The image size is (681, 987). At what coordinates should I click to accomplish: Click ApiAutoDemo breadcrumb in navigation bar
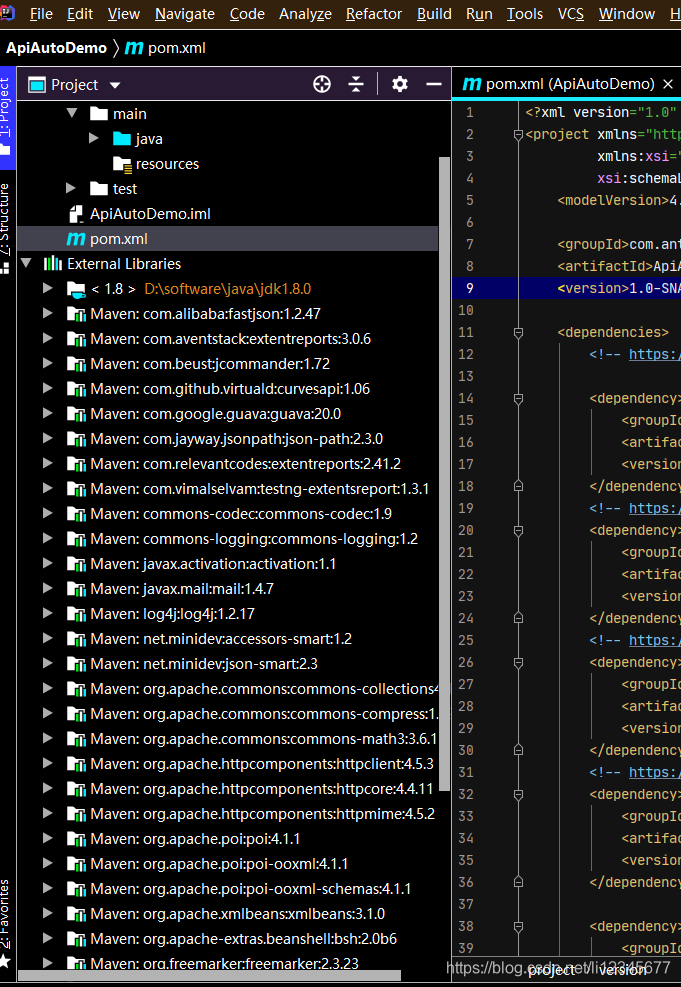(x=56, y=48)
